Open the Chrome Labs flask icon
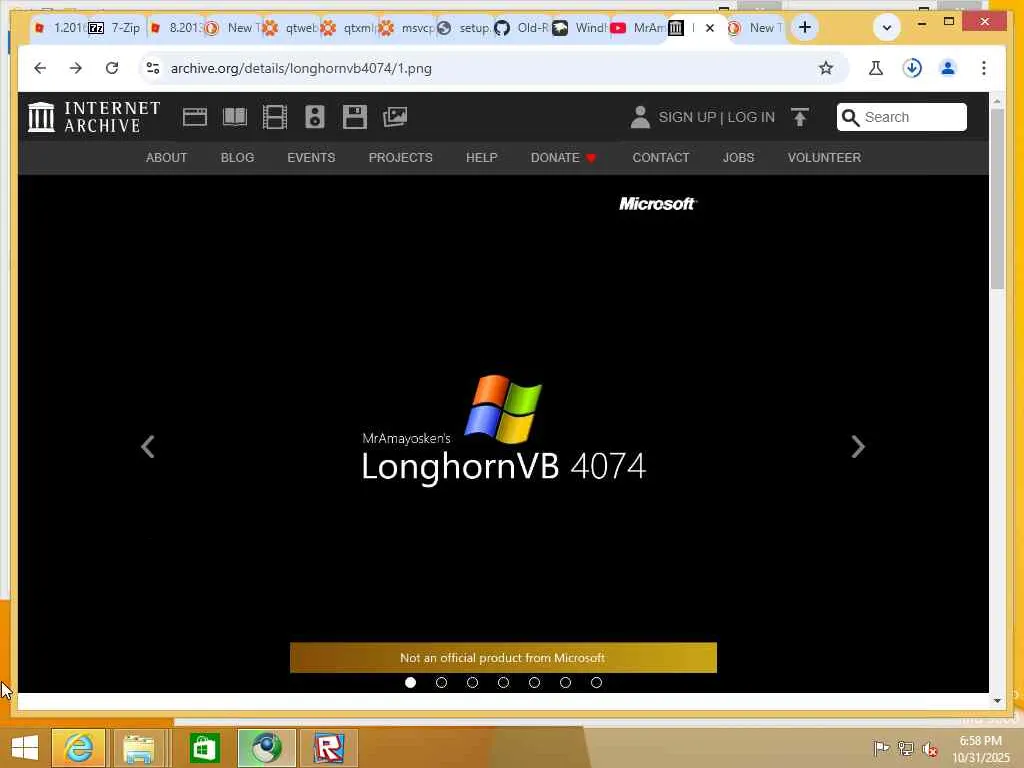Viewport: 1024px width, 768px height. 876,68
